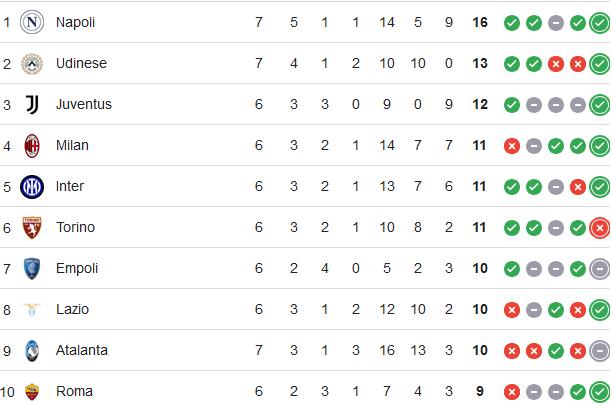
Task: Select the Lazio team name
Action: click(72, 309)
